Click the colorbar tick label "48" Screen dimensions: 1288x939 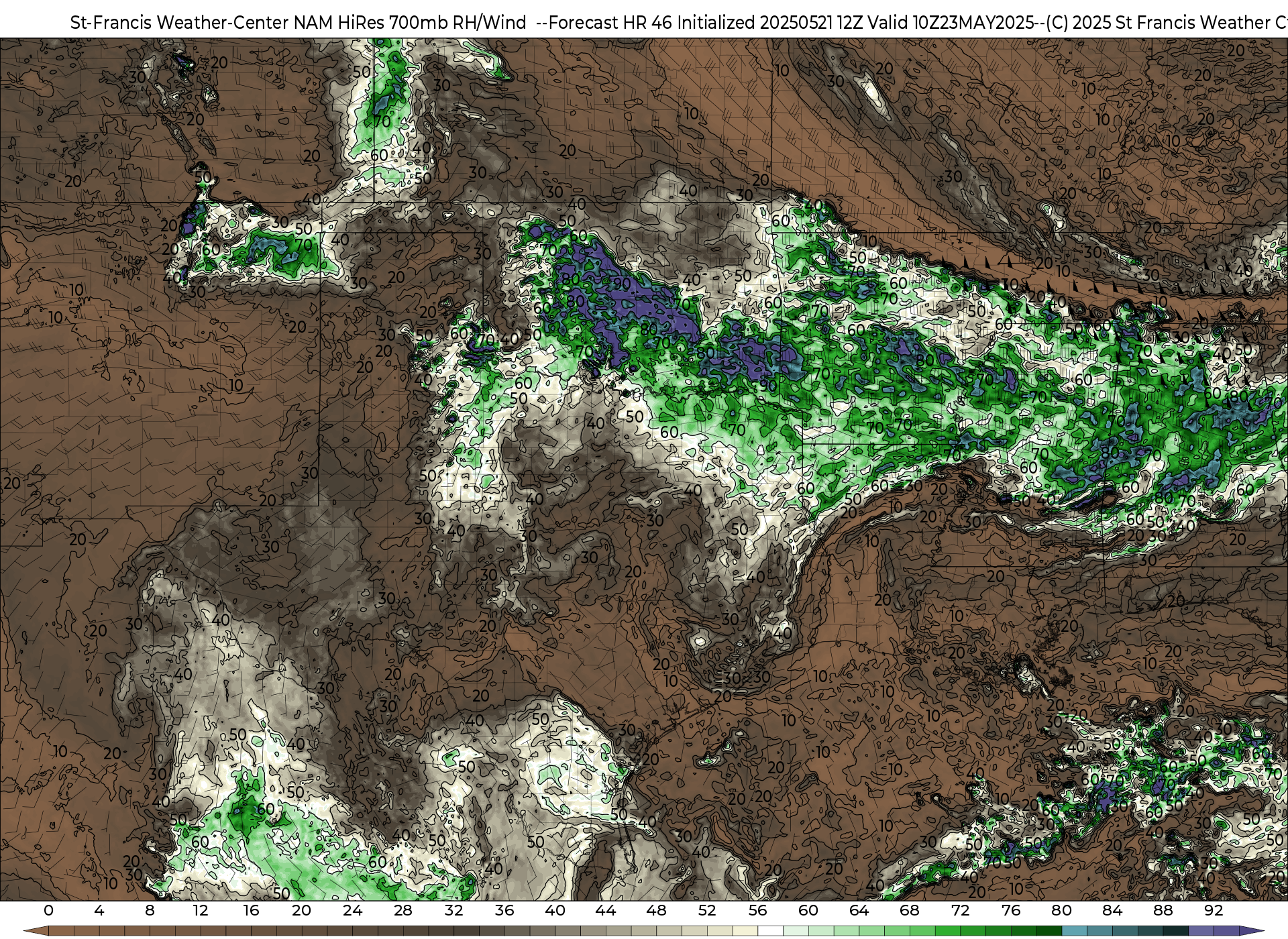point(656,911)
